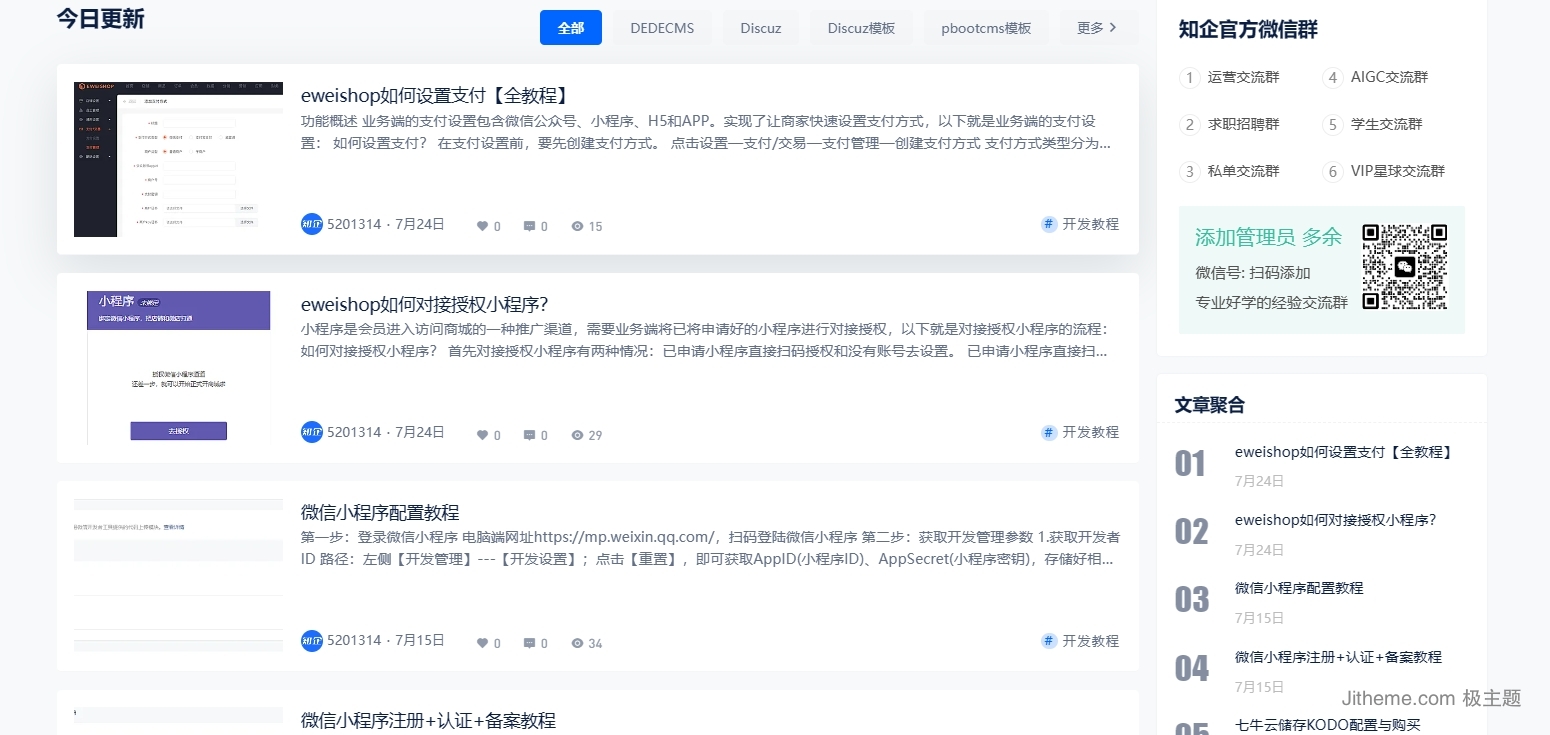Click 添加管理员 多余 heading in green box
This screenshot has height=735, width=1550.
(1268, 237)
